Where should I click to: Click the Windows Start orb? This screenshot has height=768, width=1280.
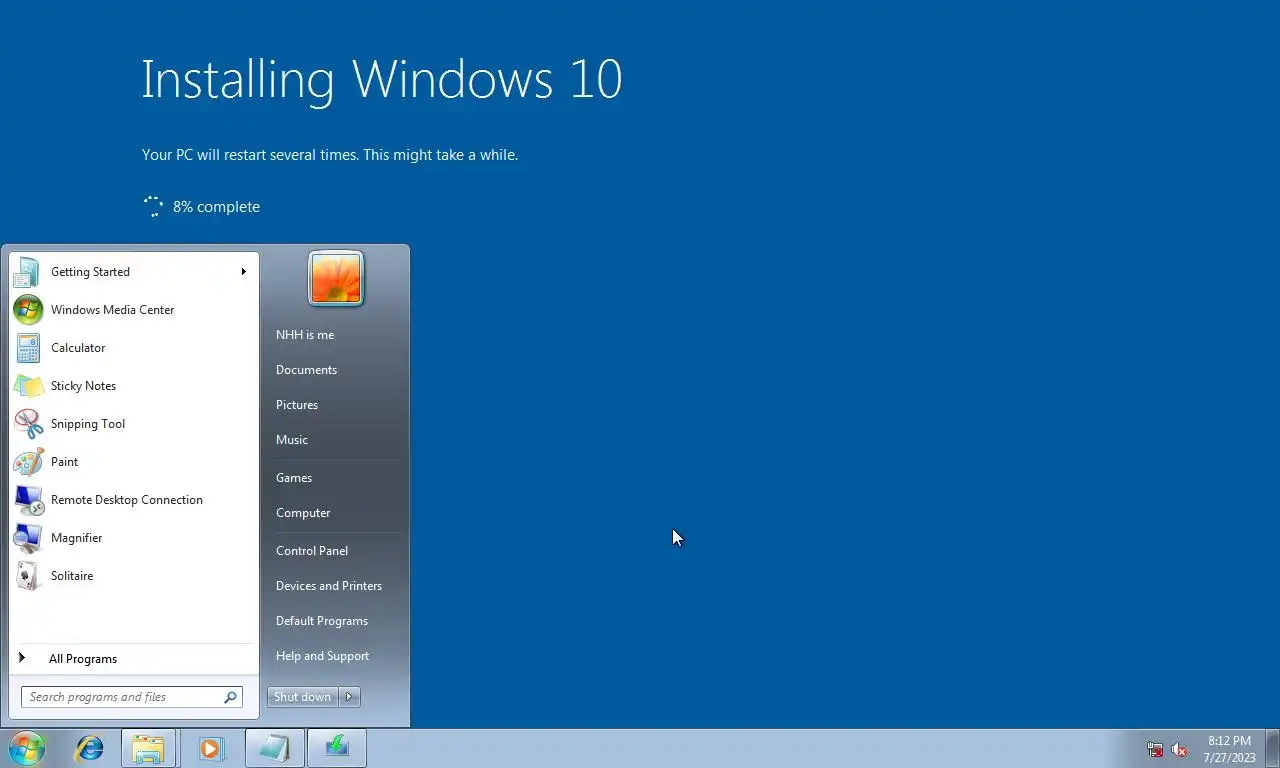27,748
